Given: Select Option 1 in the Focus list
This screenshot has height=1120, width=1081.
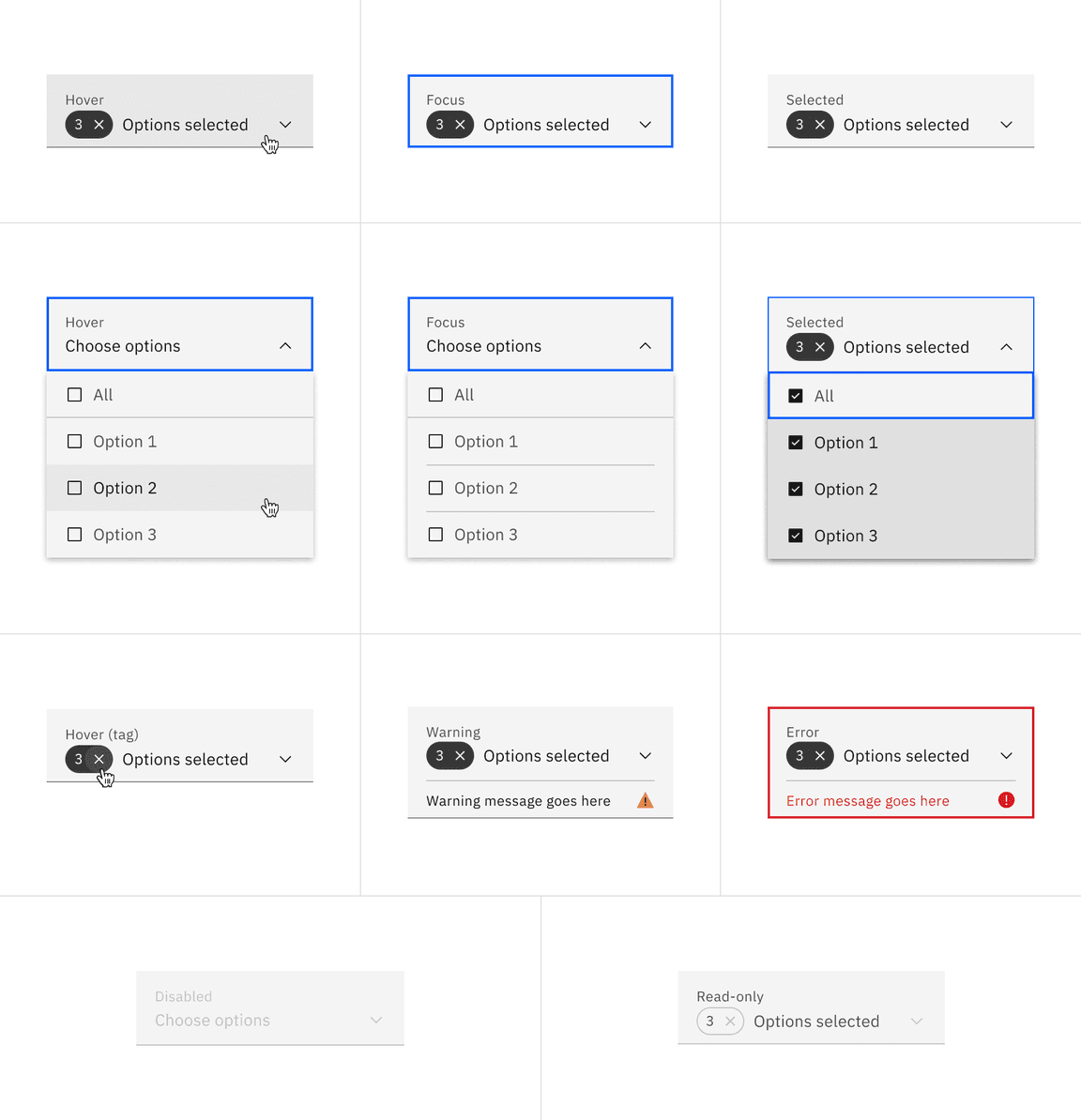Looking at the screenshot, I should [x=486, y=442].
